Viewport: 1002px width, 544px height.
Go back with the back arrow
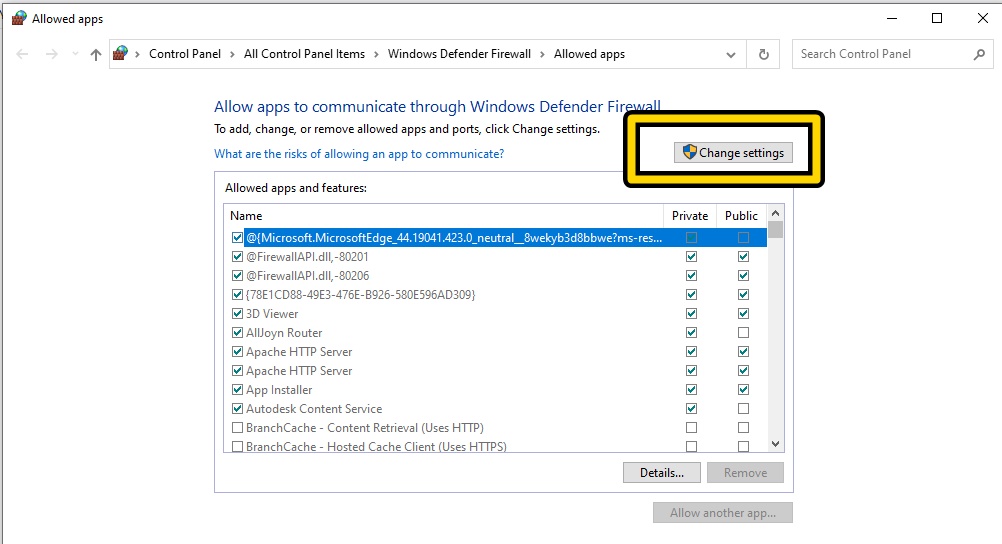coord(22,54)
